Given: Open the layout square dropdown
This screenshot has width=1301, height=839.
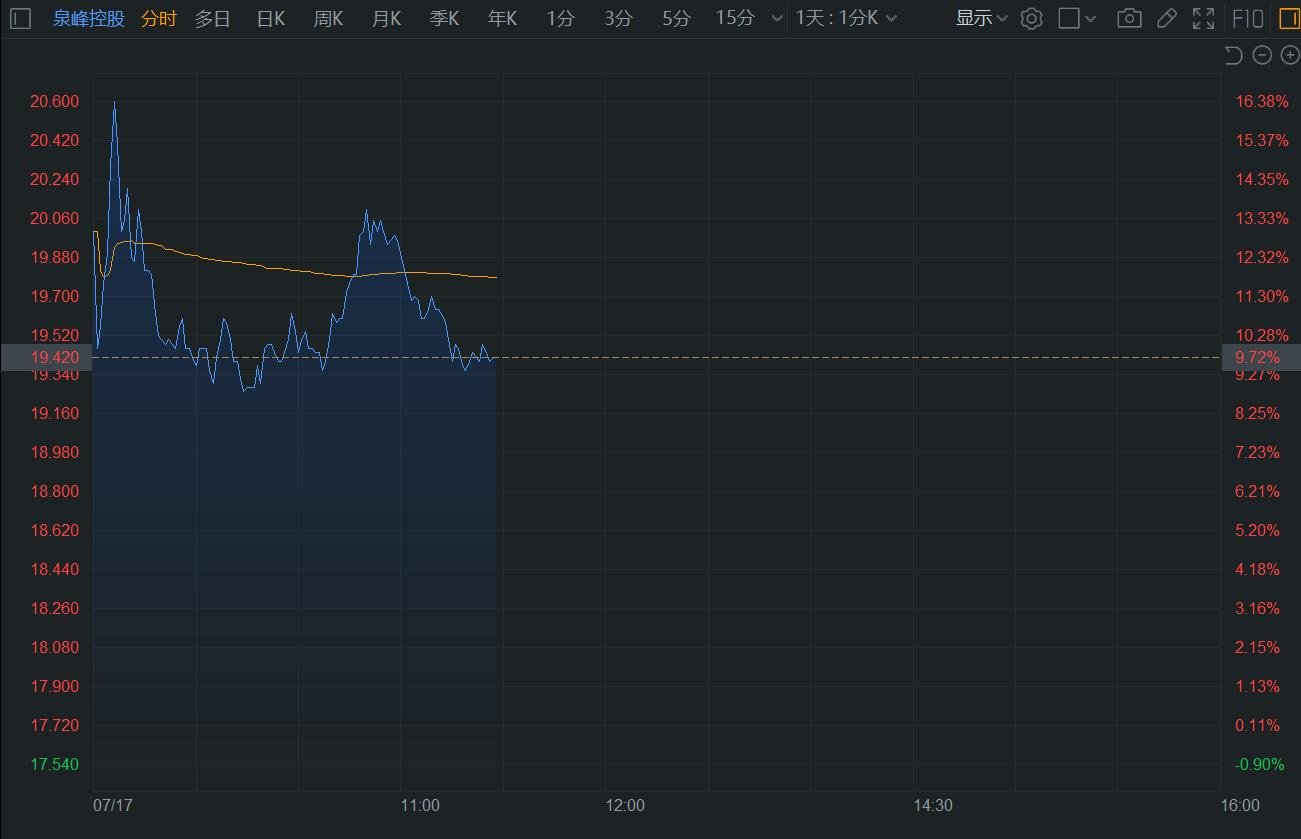Looking at the screenshot, I should click(x=1077, y=18).
